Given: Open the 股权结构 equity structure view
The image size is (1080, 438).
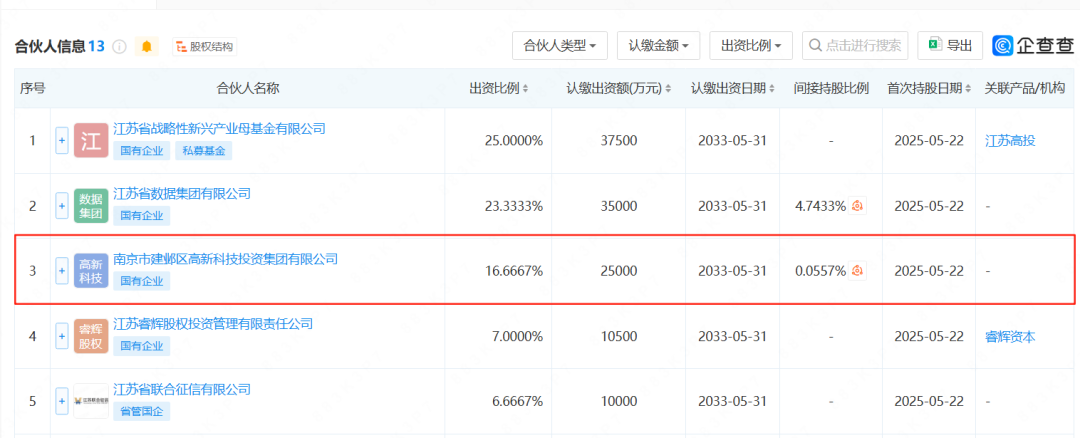Looking at the screenshot, I should click(204, 46).
